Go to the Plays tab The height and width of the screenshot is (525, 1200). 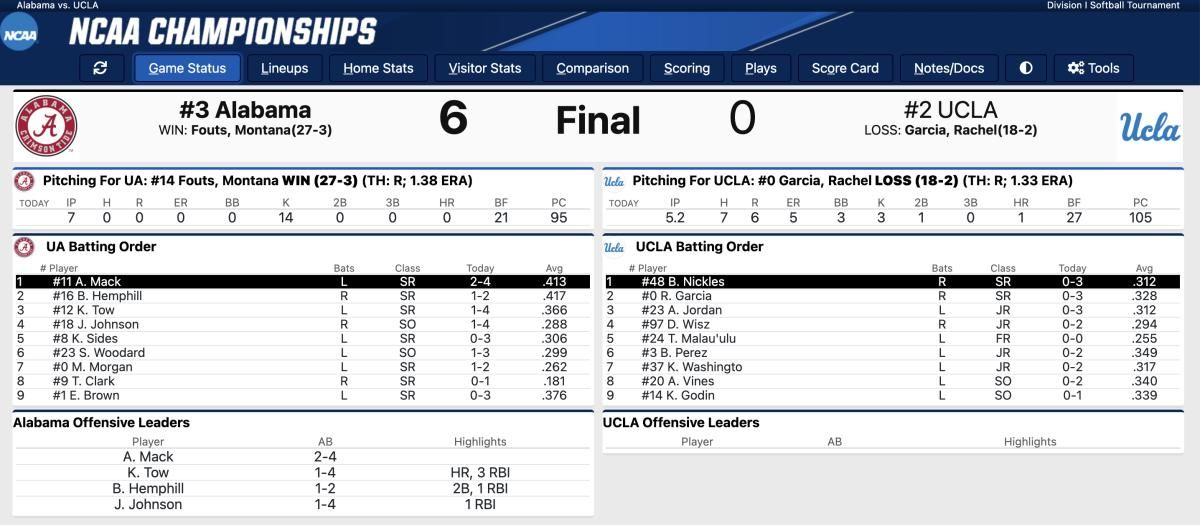(761, 68)
